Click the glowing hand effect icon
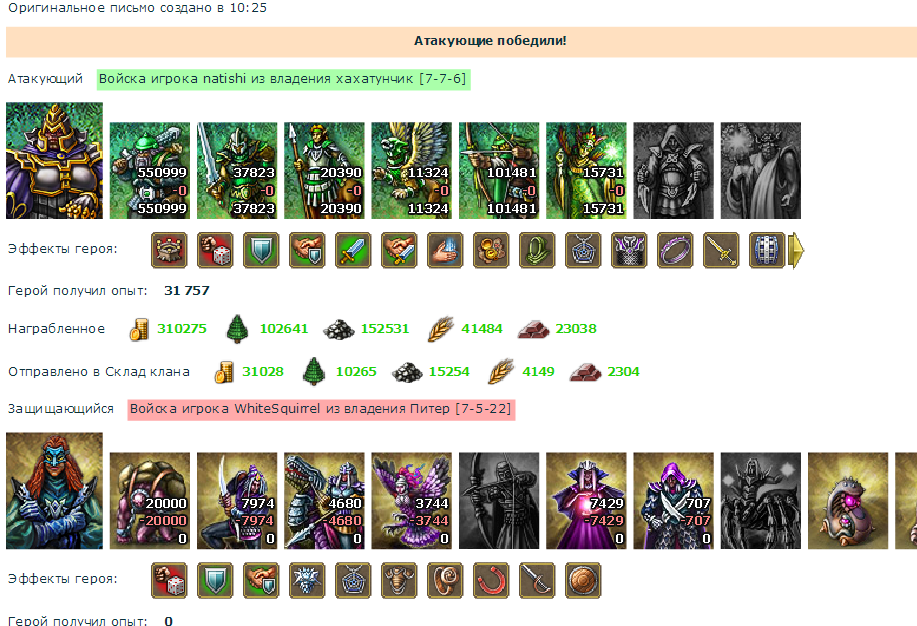The height and width of the screenshot is (626, 917). [x=445, y=250]
